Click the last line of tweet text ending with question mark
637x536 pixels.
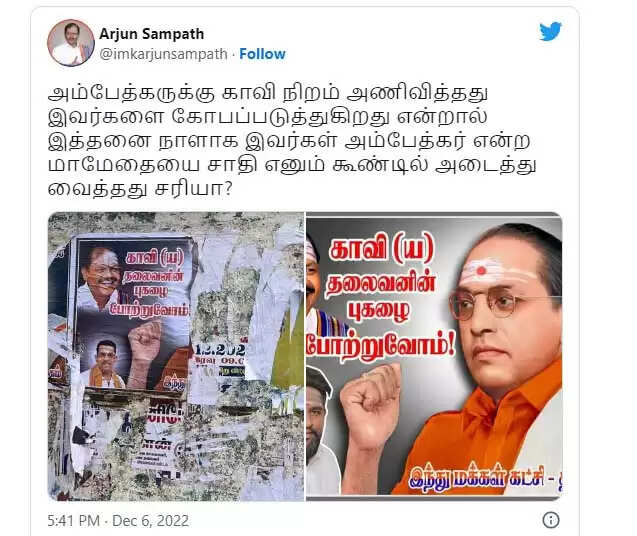click(140, 189)
